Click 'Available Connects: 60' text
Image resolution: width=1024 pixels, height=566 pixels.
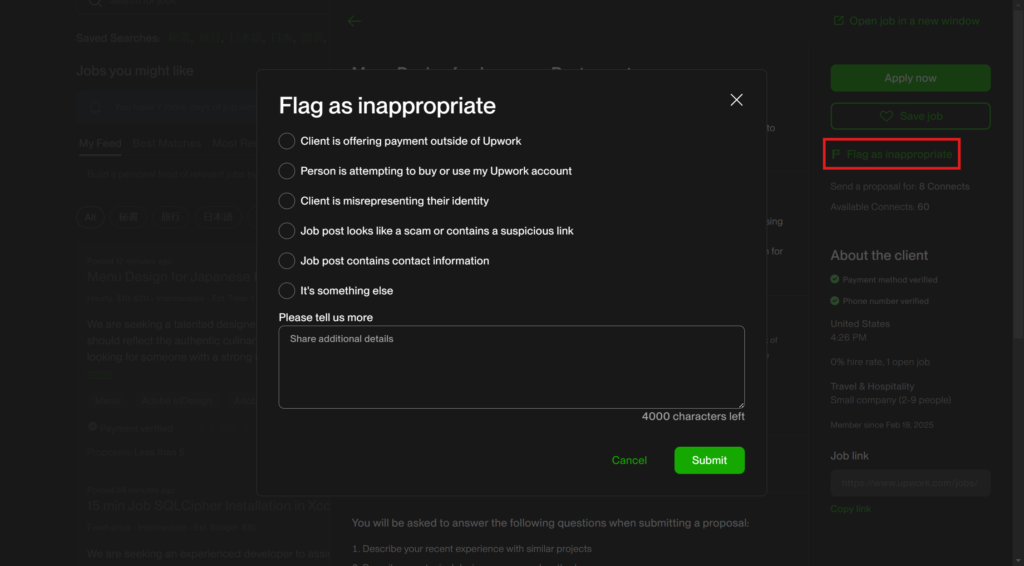(880, 207)
